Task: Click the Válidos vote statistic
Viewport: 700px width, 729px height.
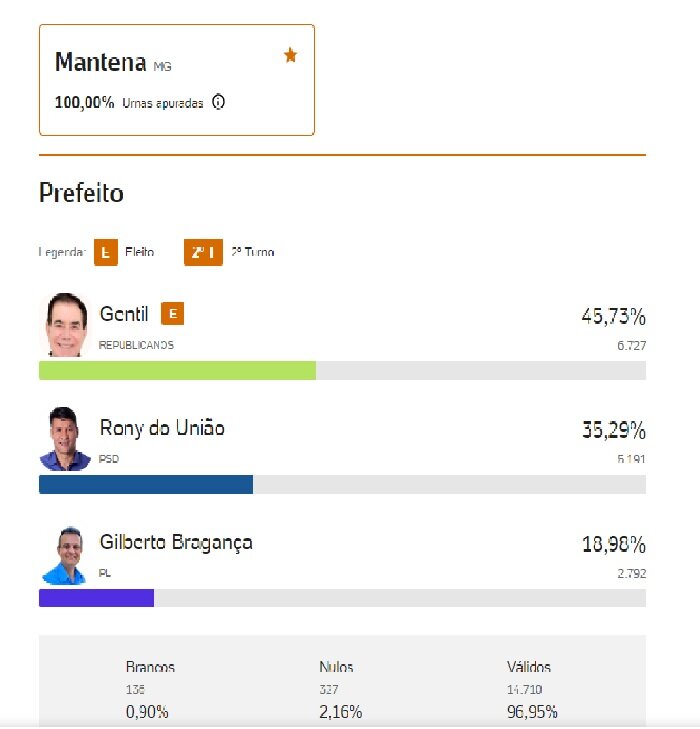Action: click(532, 690)
